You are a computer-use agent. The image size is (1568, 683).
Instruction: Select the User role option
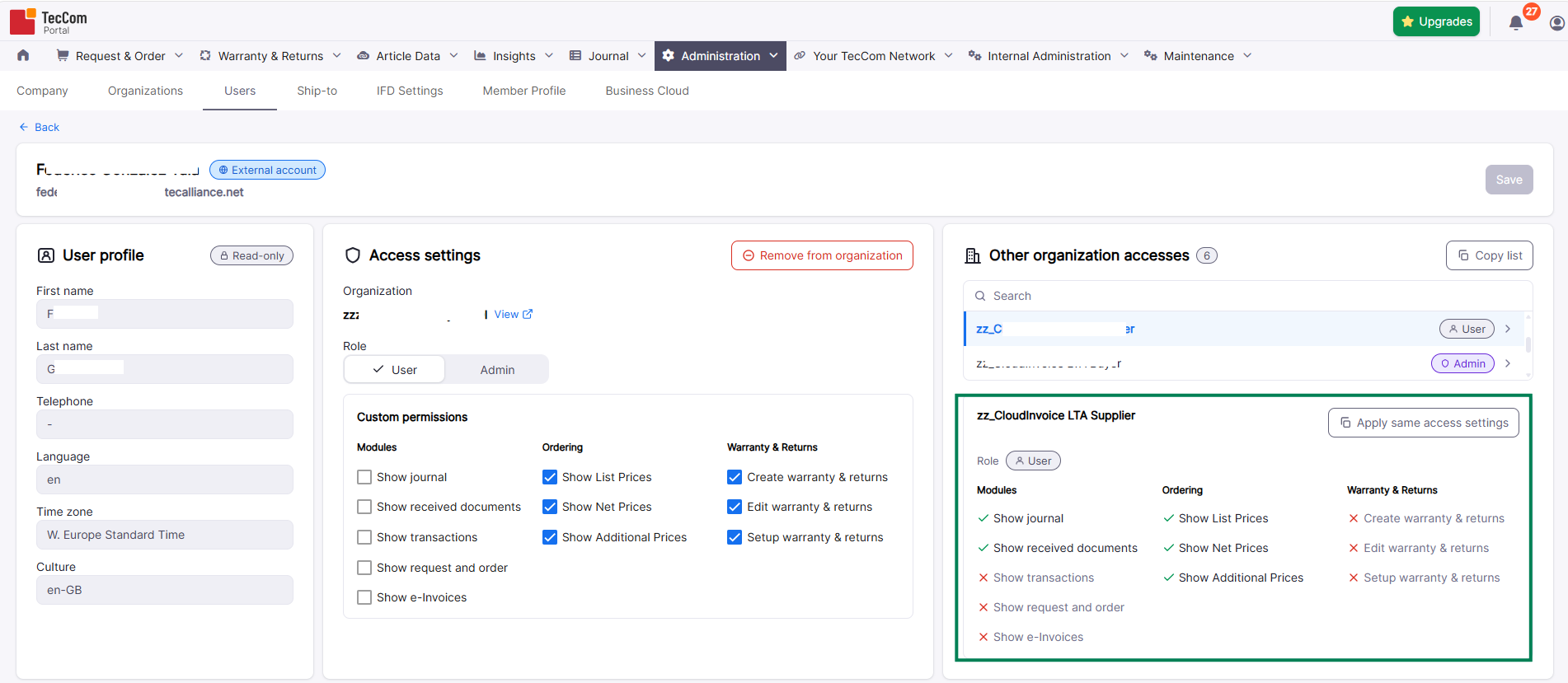pyautogui.click(x=394, y=370)
